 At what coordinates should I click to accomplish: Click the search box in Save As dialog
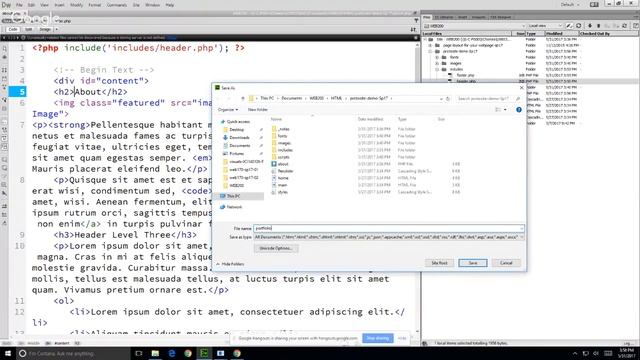(x=488, y=98)
